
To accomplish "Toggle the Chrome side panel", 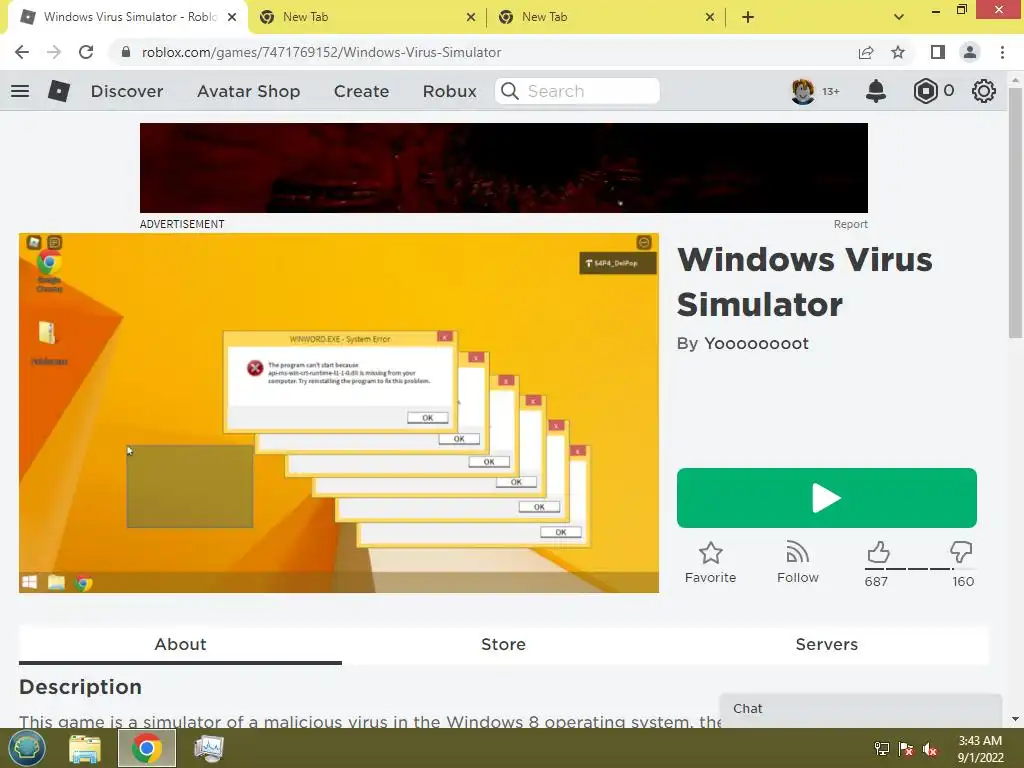I will click(938, 52).
